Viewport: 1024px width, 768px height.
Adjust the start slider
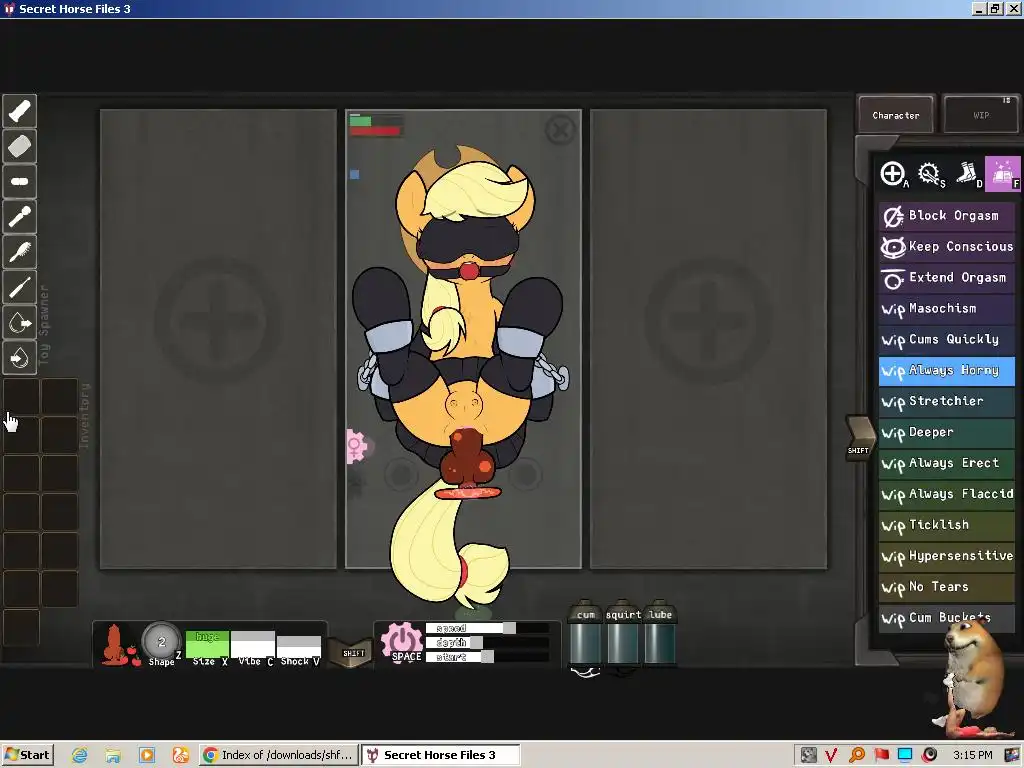[x=487, y=657]
